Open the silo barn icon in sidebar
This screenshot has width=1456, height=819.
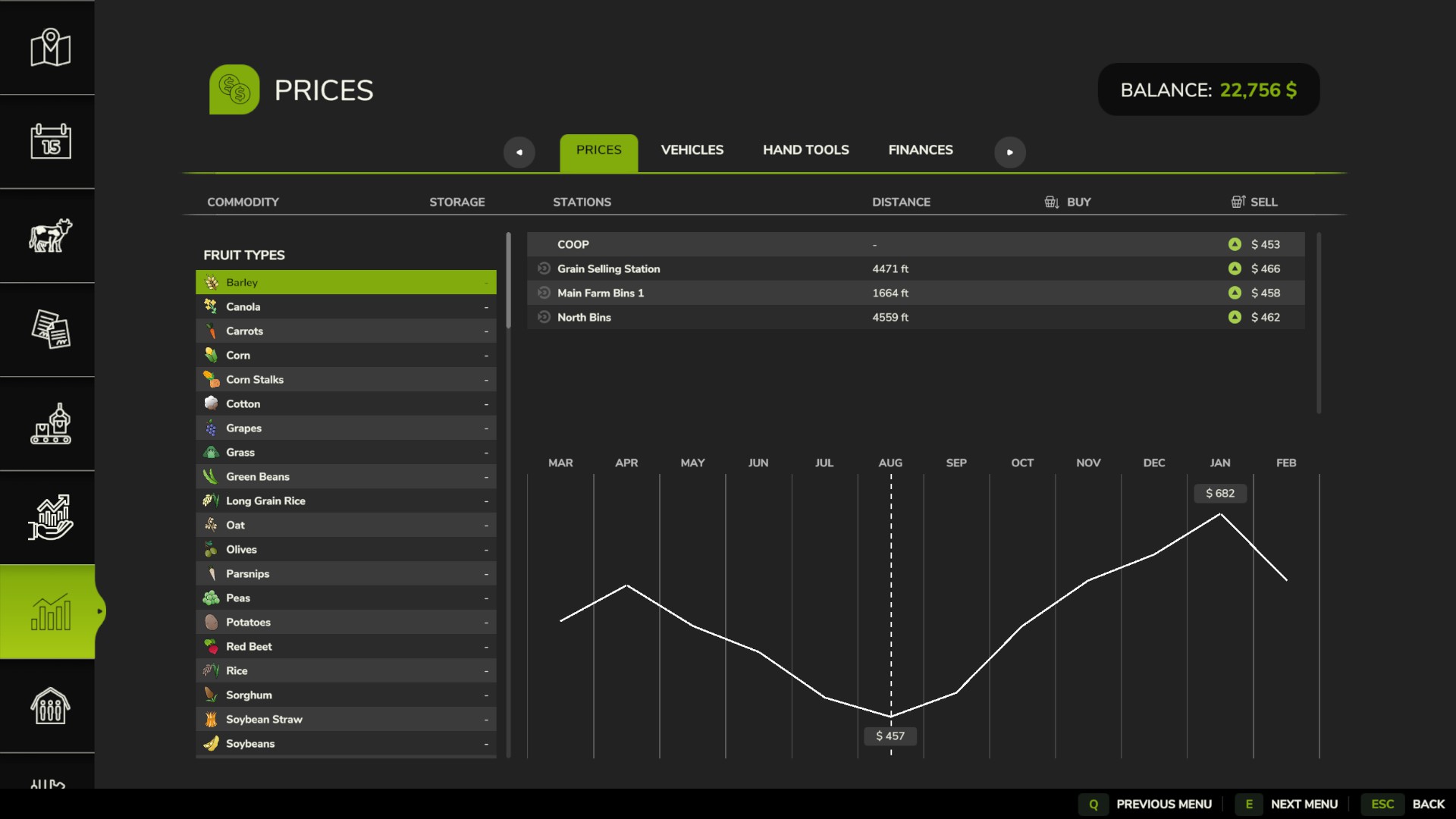[50, 705]
